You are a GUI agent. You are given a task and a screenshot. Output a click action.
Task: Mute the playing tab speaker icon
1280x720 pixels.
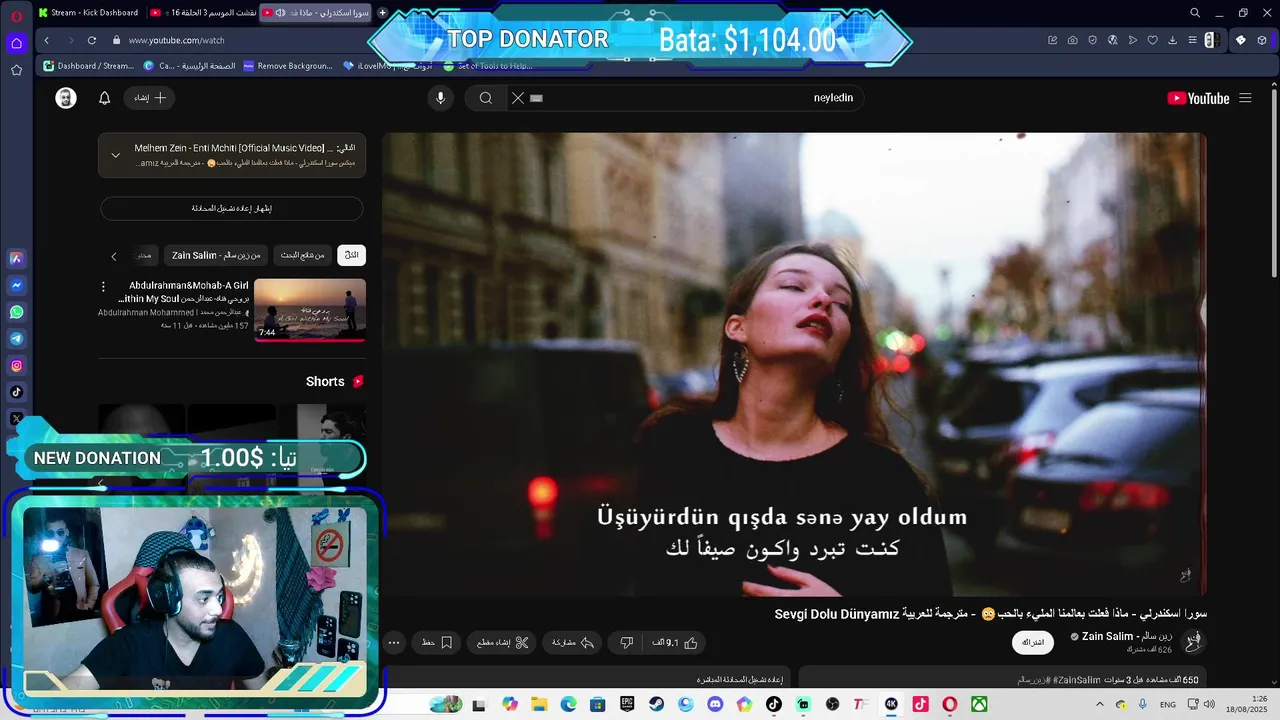coord(280,13)
